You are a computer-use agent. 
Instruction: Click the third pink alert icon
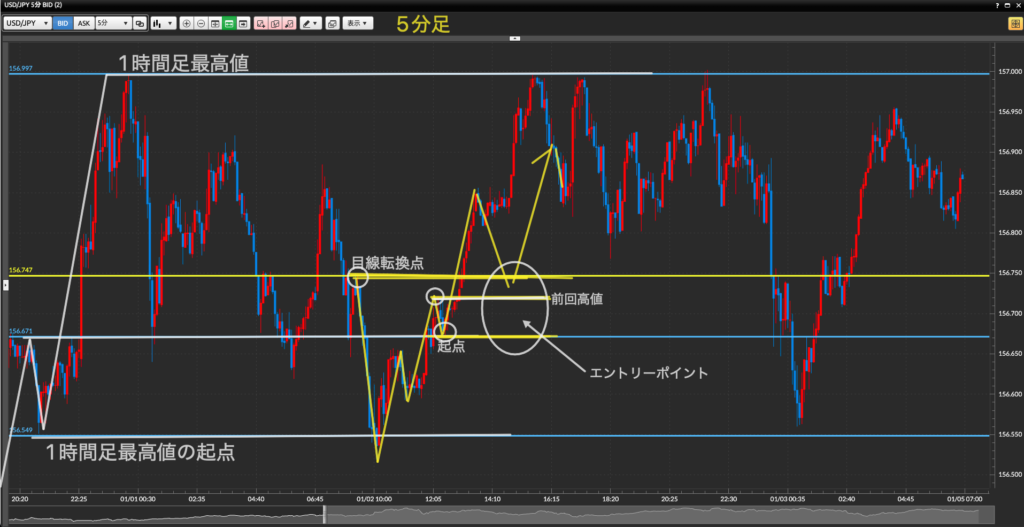pyautogui.click(x=289, y=22)
